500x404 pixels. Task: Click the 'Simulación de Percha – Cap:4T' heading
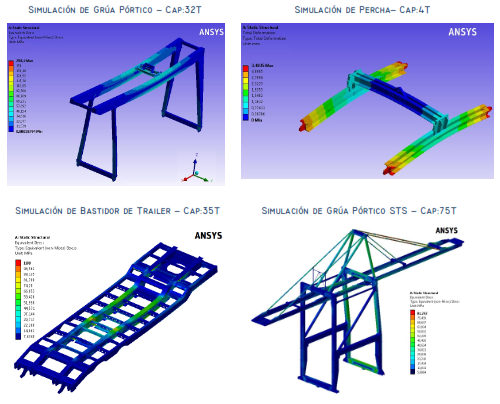point(362,10)
